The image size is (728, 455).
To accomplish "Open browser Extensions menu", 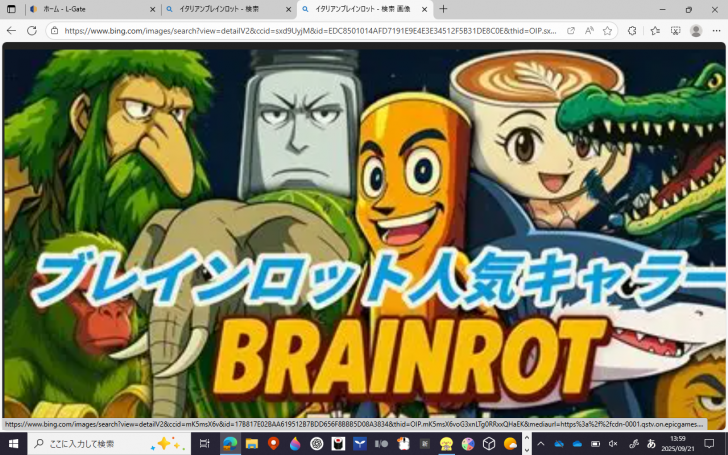I will pos(632,31).
